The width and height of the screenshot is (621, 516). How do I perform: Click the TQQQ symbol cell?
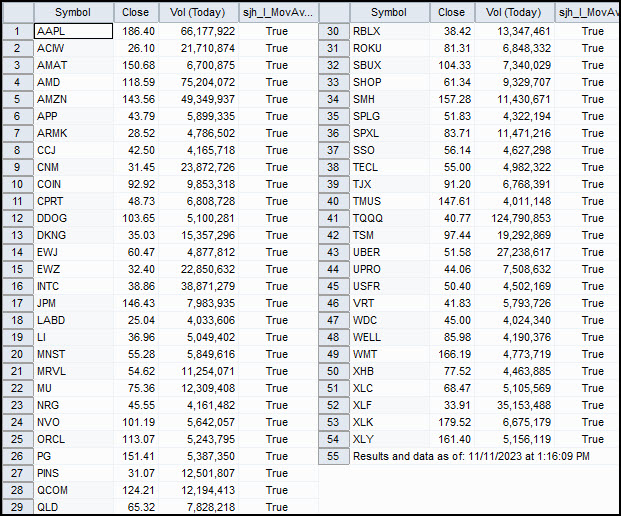click(390, 219)
